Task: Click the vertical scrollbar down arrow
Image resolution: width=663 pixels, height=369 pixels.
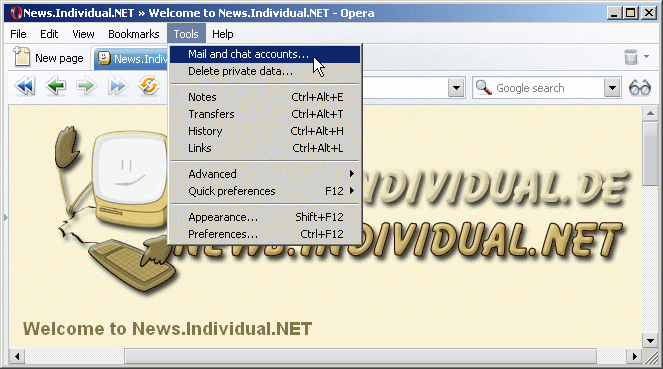Action: pos(650,340)
